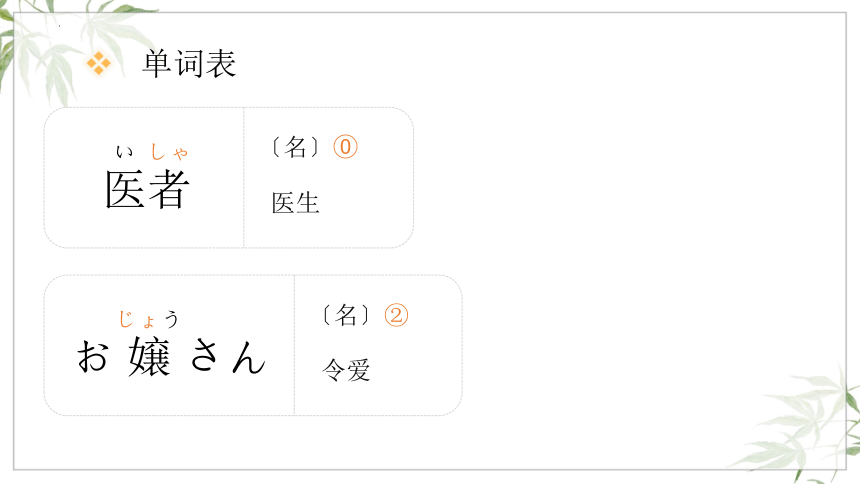
Task: Select the orange furigana しゃ above 者
Action: click(x=169, y=151)
